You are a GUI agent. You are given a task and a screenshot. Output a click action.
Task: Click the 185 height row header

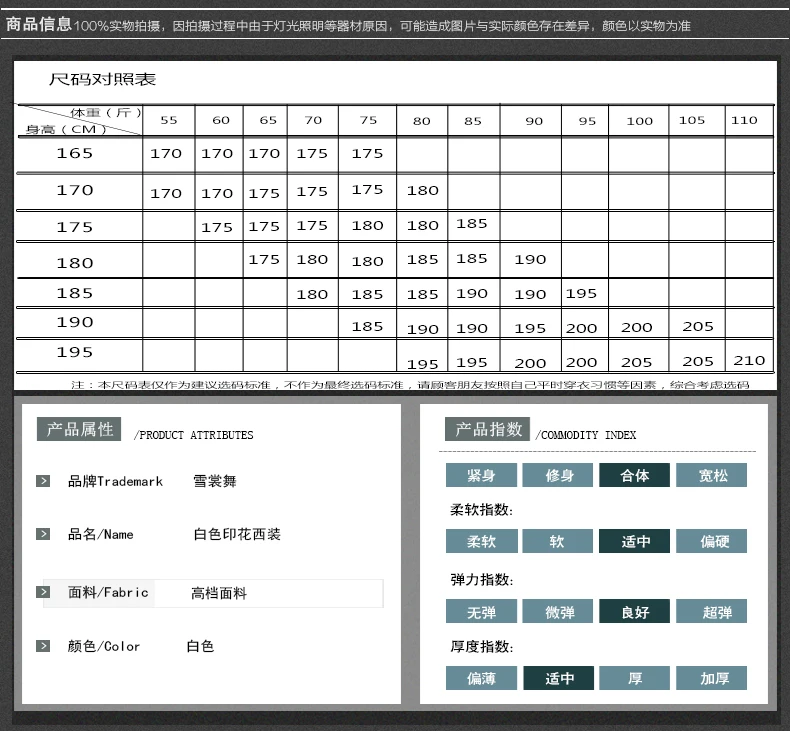tap(75, 293)
